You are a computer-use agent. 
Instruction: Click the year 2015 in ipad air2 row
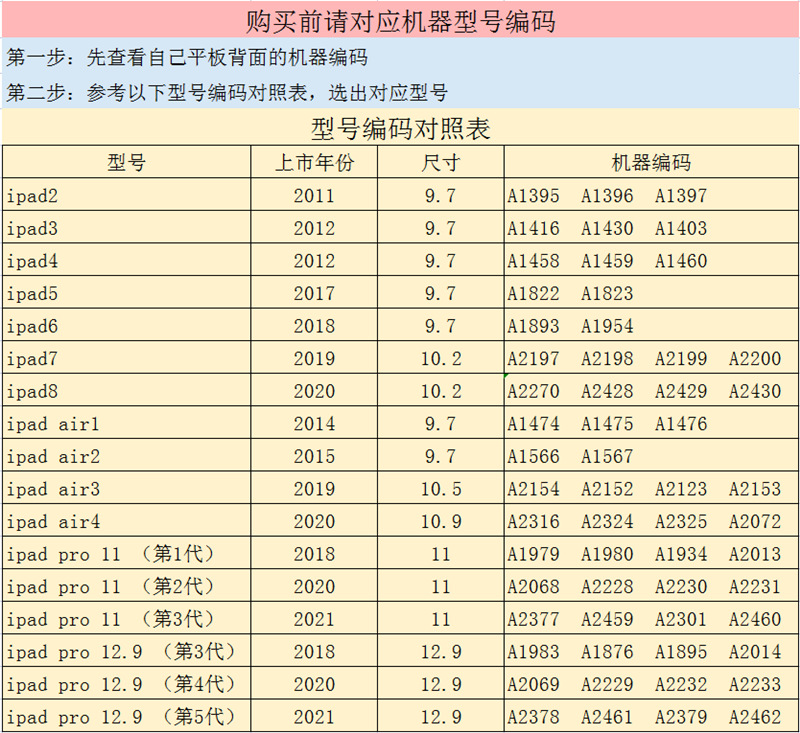[314, 457]
